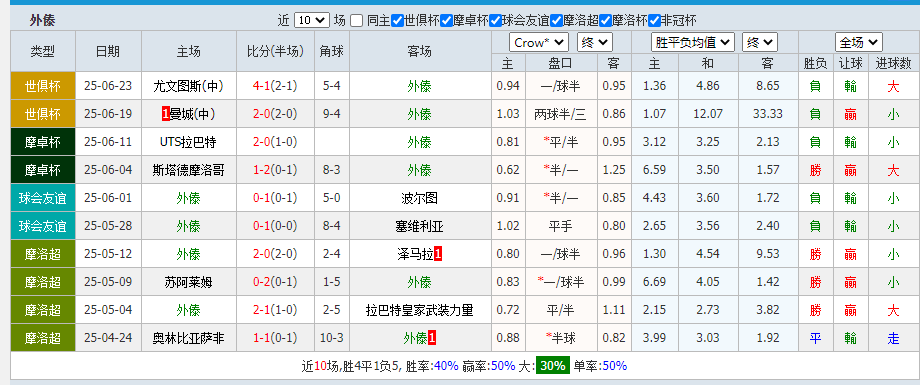
Task: Click away odds value 33.33
Action: pyautogui.click(x=768, y=114)
